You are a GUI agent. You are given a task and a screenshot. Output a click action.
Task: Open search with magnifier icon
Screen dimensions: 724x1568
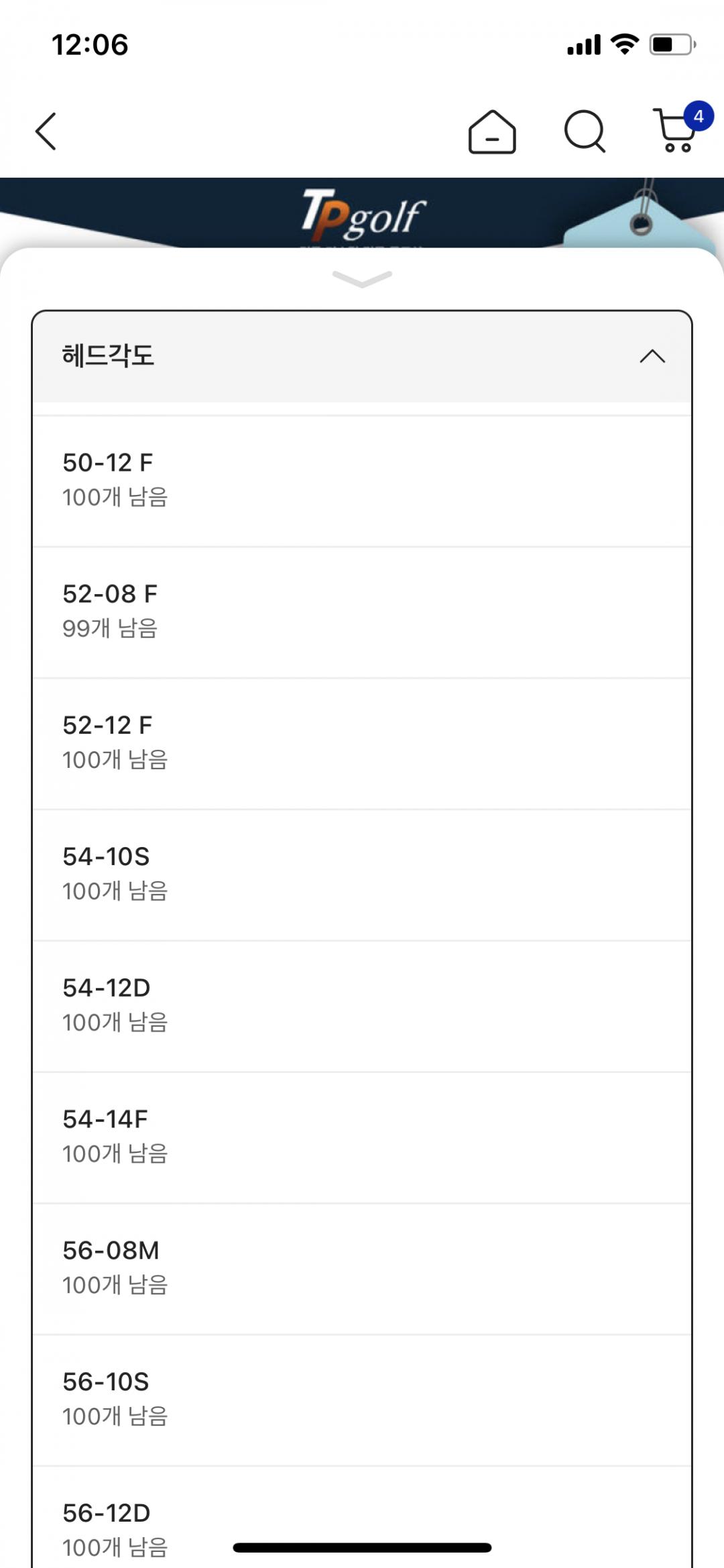585,131
